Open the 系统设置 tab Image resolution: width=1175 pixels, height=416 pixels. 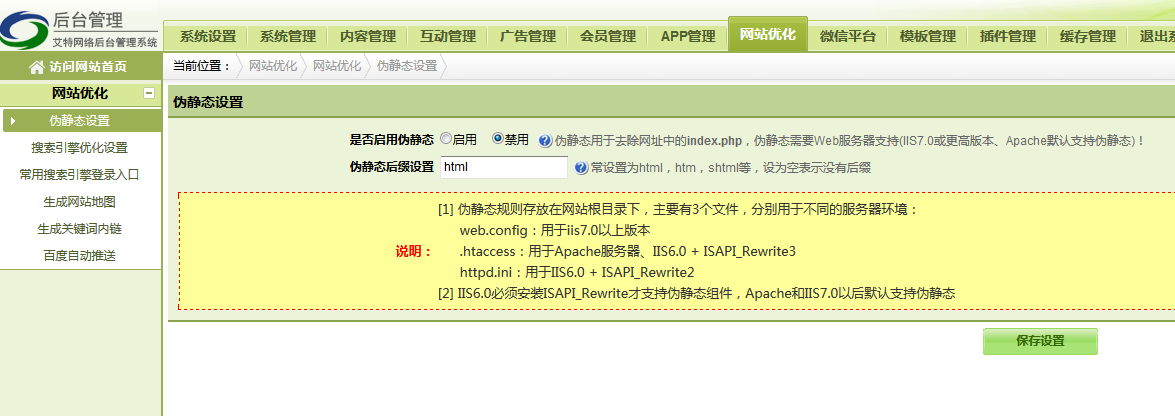point(208,36)
